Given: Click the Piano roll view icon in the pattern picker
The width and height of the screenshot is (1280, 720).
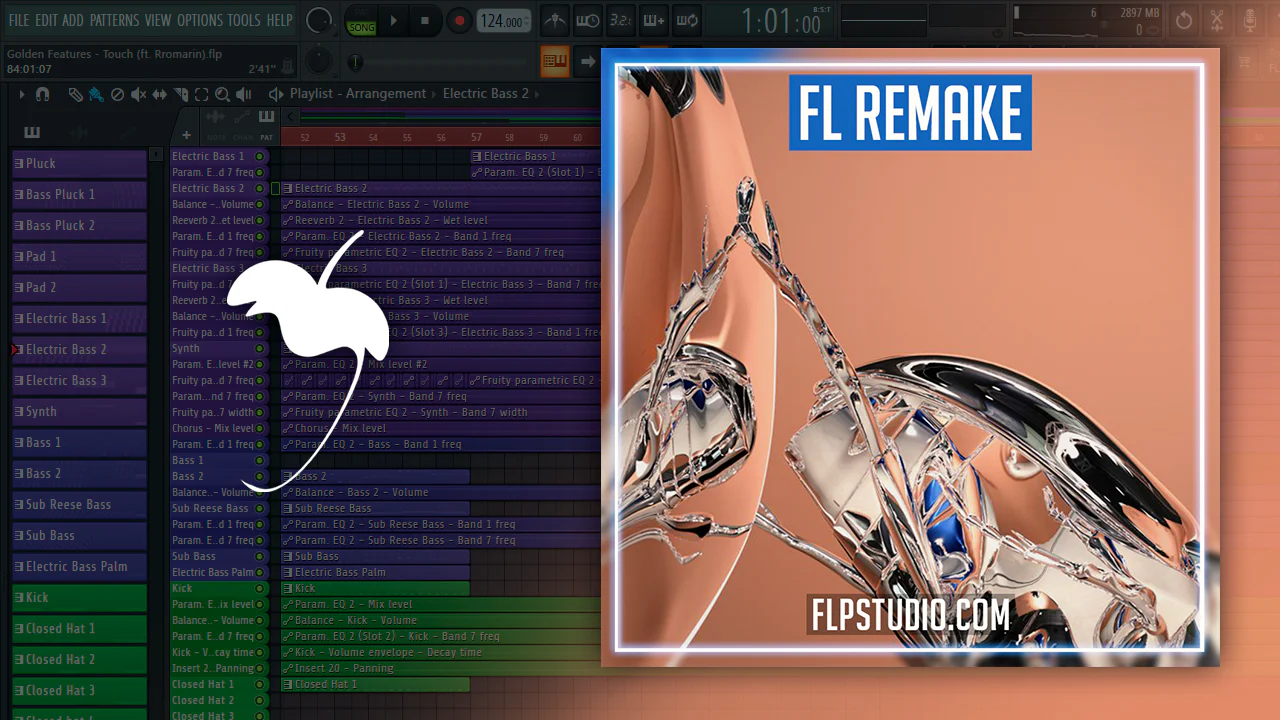Looking at the screenshot, I should tap(32, 133).
